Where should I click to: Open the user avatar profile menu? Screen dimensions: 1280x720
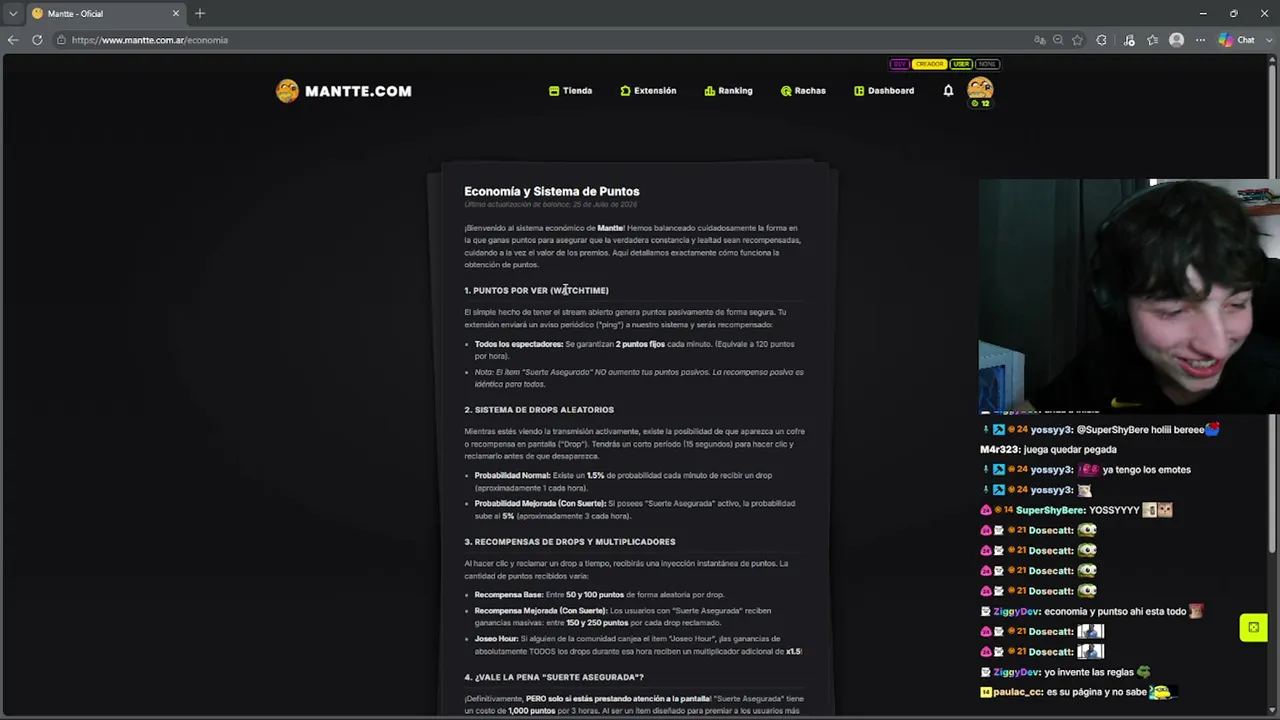980,88
